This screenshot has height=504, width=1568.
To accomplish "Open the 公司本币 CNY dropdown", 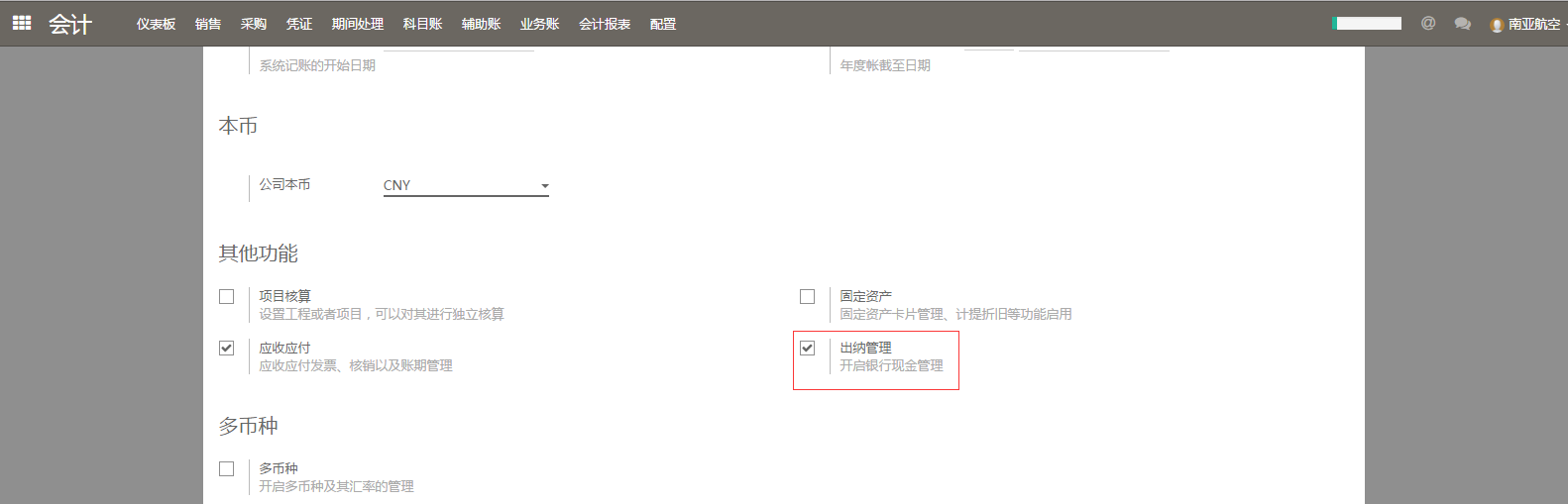I will point(466,186).
